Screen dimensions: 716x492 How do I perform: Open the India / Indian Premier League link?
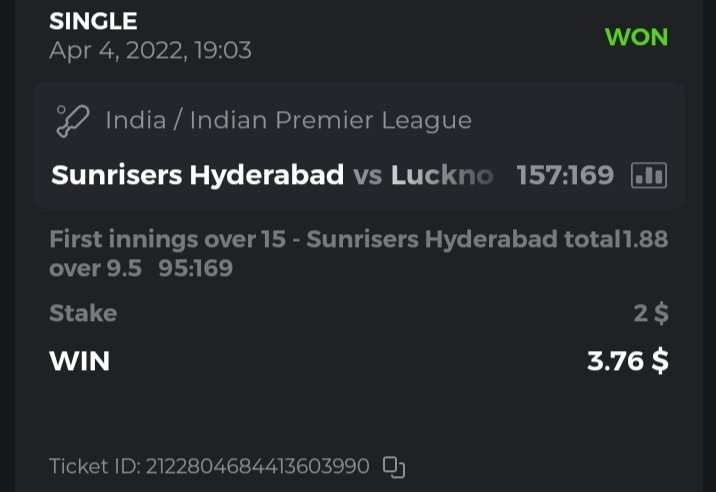pos(288,121)
